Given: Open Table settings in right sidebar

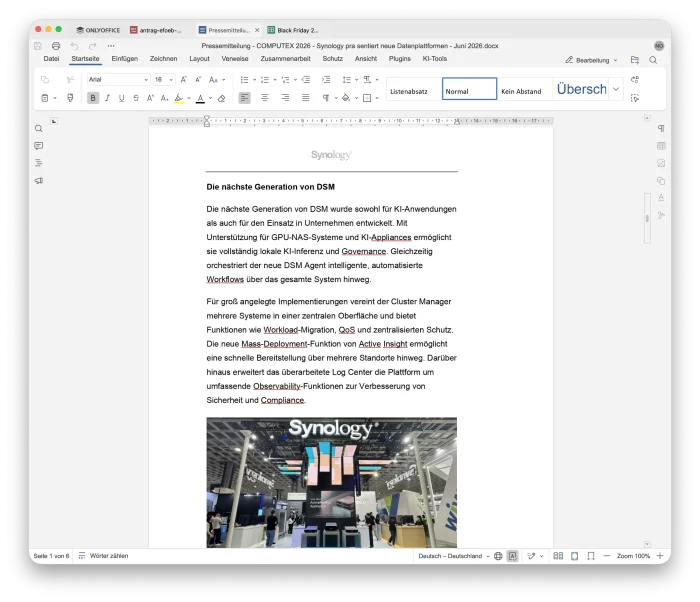Looking at the screenshot, I should 661,146.
